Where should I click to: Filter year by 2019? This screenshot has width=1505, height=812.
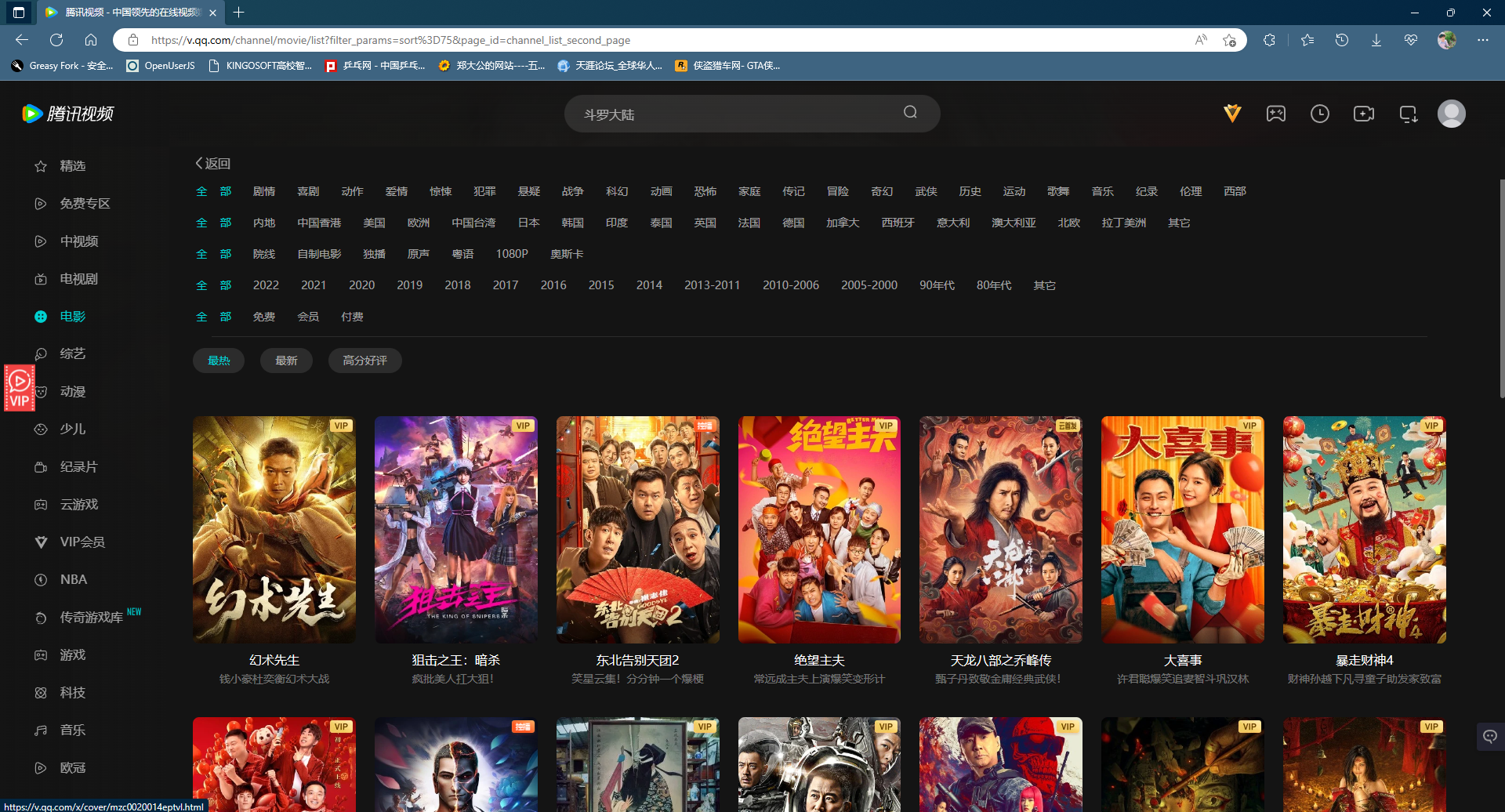coord(410,285)
